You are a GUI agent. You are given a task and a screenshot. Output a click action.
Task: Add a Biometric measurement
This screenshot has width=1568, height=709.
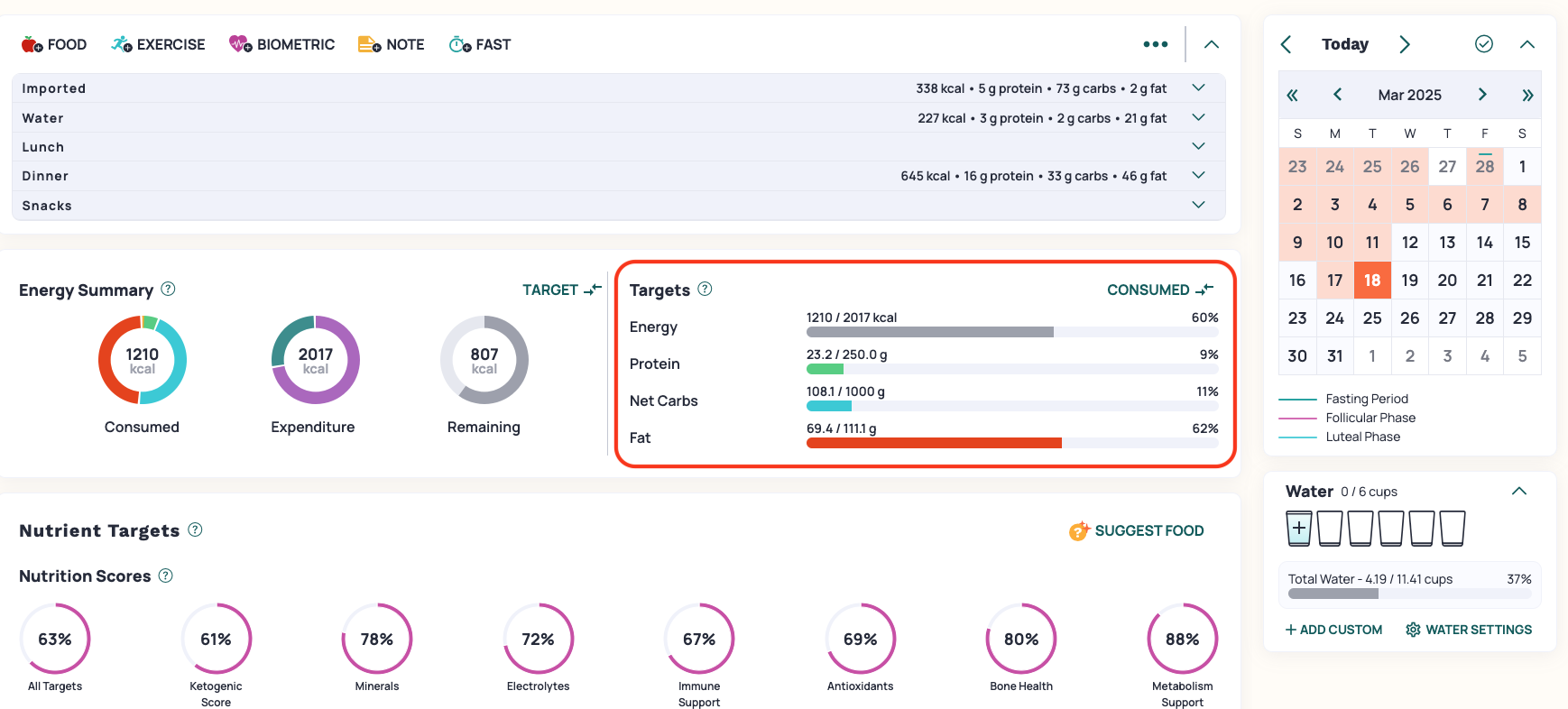[281, 44]
